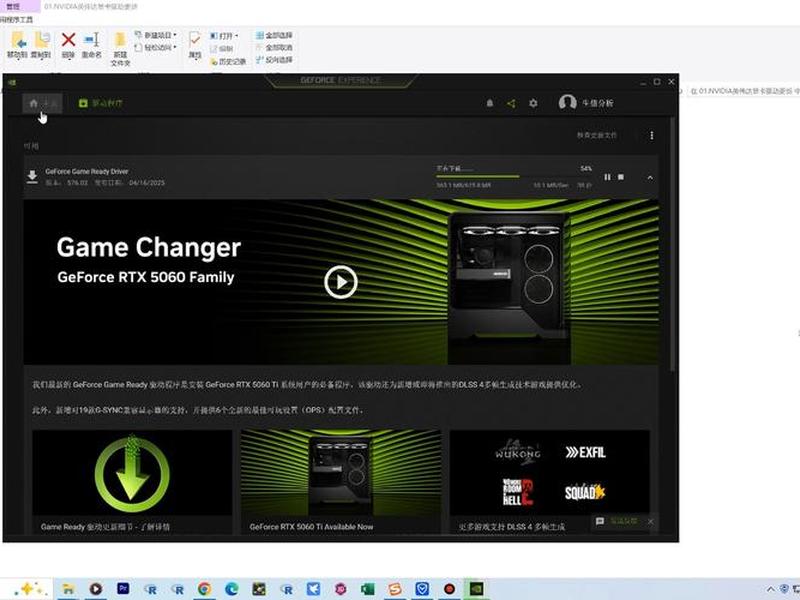800x600 pixels.
Task: Stop the driver download
Action: [x=621, y=177]
